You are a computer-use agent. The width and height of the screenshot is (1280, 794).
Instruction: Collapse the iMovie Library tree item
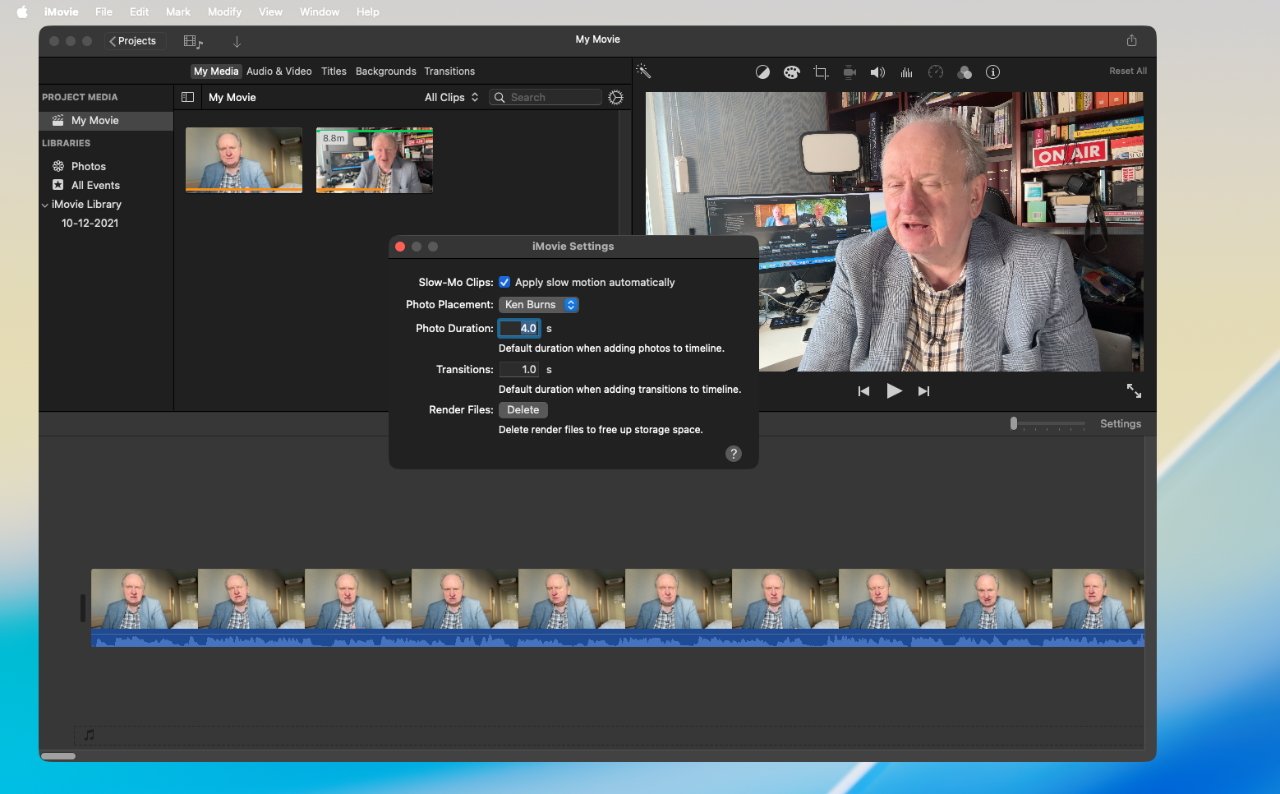[x=44, y=204]
